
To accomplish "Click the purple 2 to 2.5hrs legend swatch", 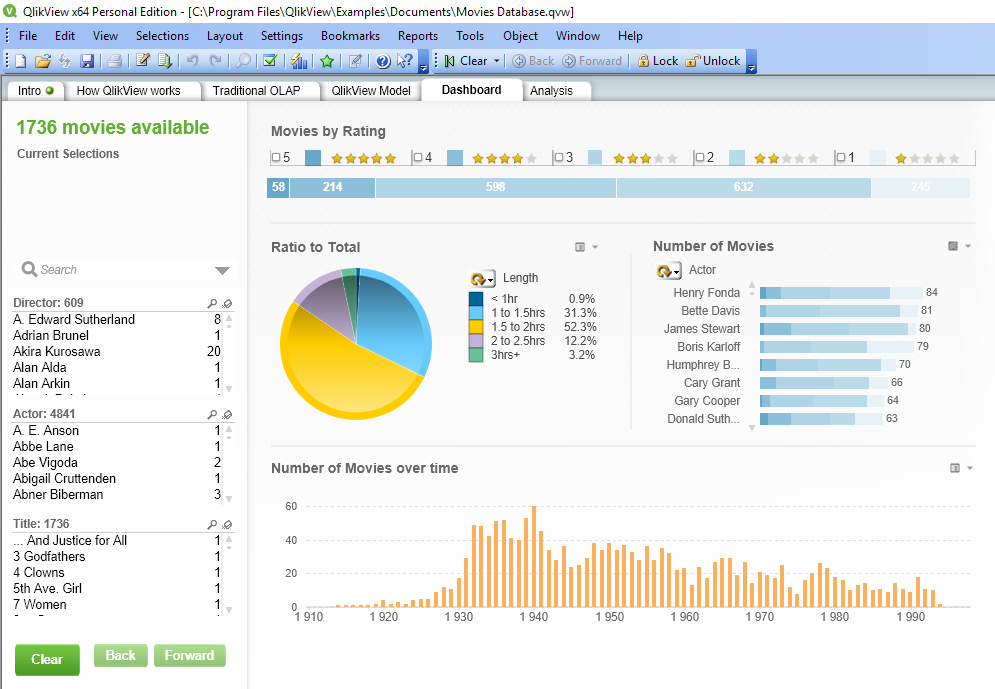I will coord(476,341).
